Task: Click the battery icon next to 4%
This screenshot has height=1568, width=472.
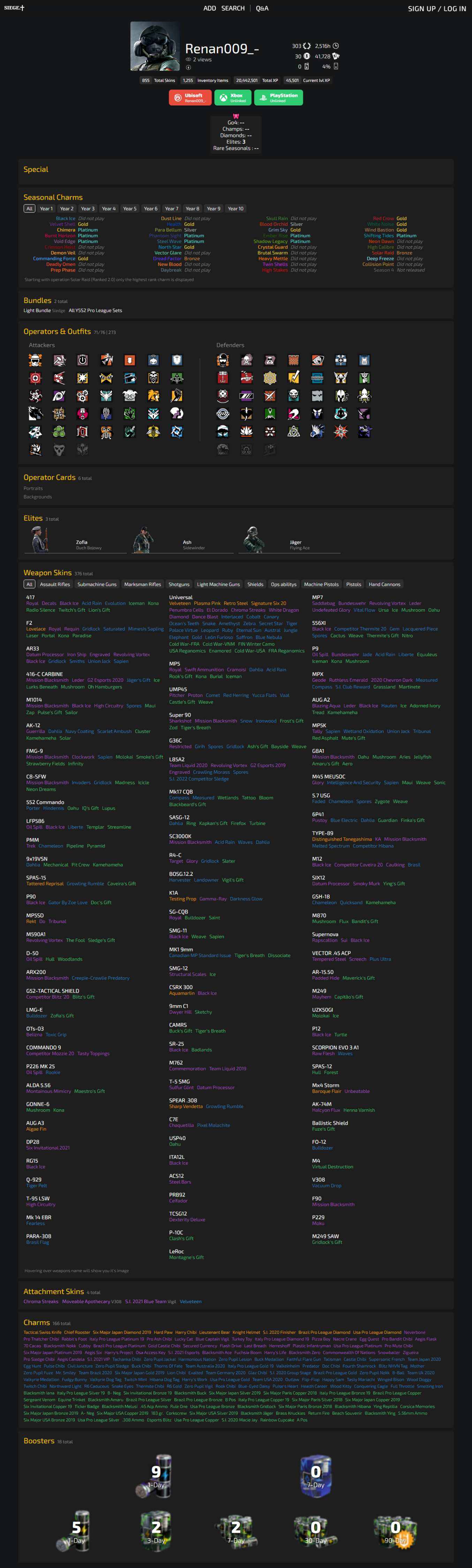Action: (x=336, y=66)
